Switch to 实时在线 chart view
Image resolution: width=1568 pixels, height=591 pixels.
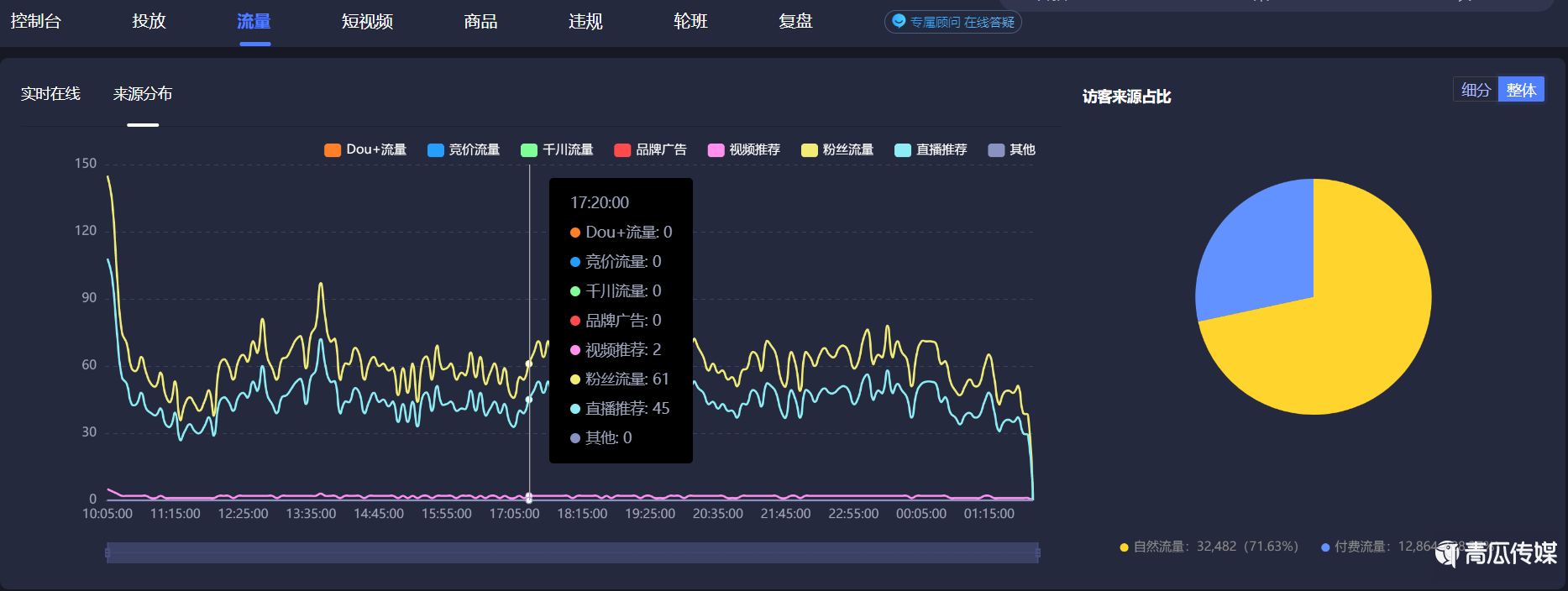[x=50, y=94]
